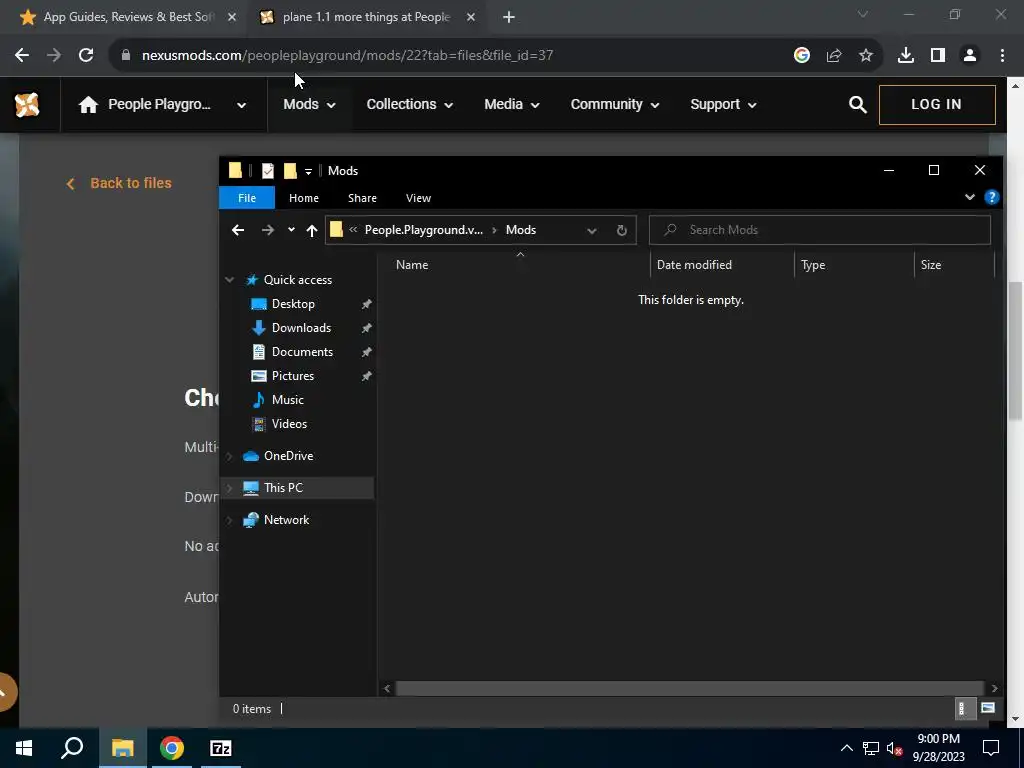This screenshot has width=1024, height=768.
Task: Open the address bar history dropdown
Action: (x=592, y=231)
